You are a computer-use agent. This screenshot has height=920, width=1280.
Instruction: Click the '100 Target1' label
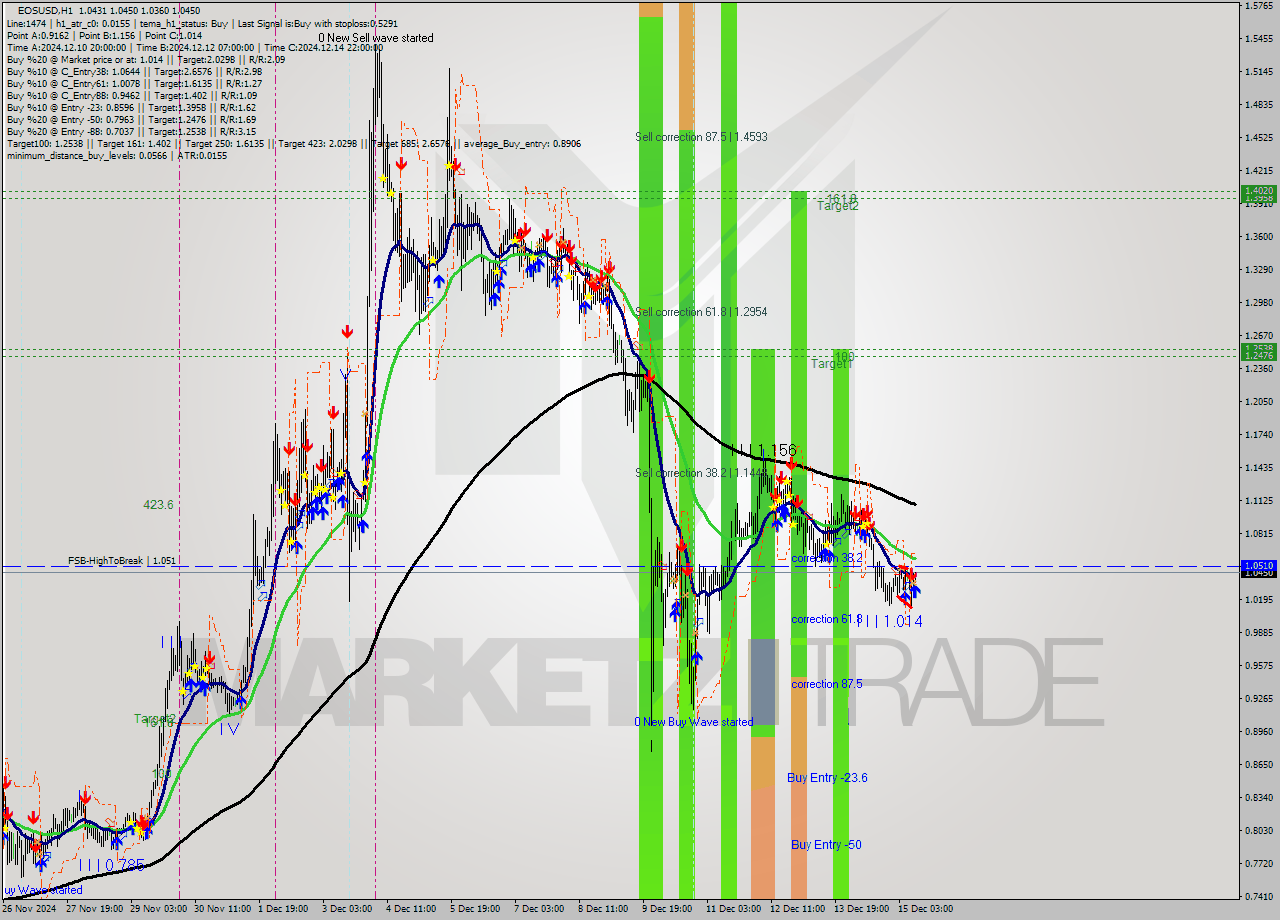coord(832,360)
